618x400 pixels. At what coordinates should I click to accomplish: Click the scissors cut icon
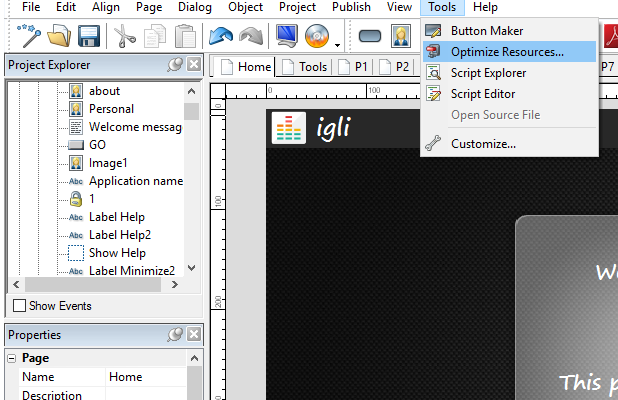125,38
